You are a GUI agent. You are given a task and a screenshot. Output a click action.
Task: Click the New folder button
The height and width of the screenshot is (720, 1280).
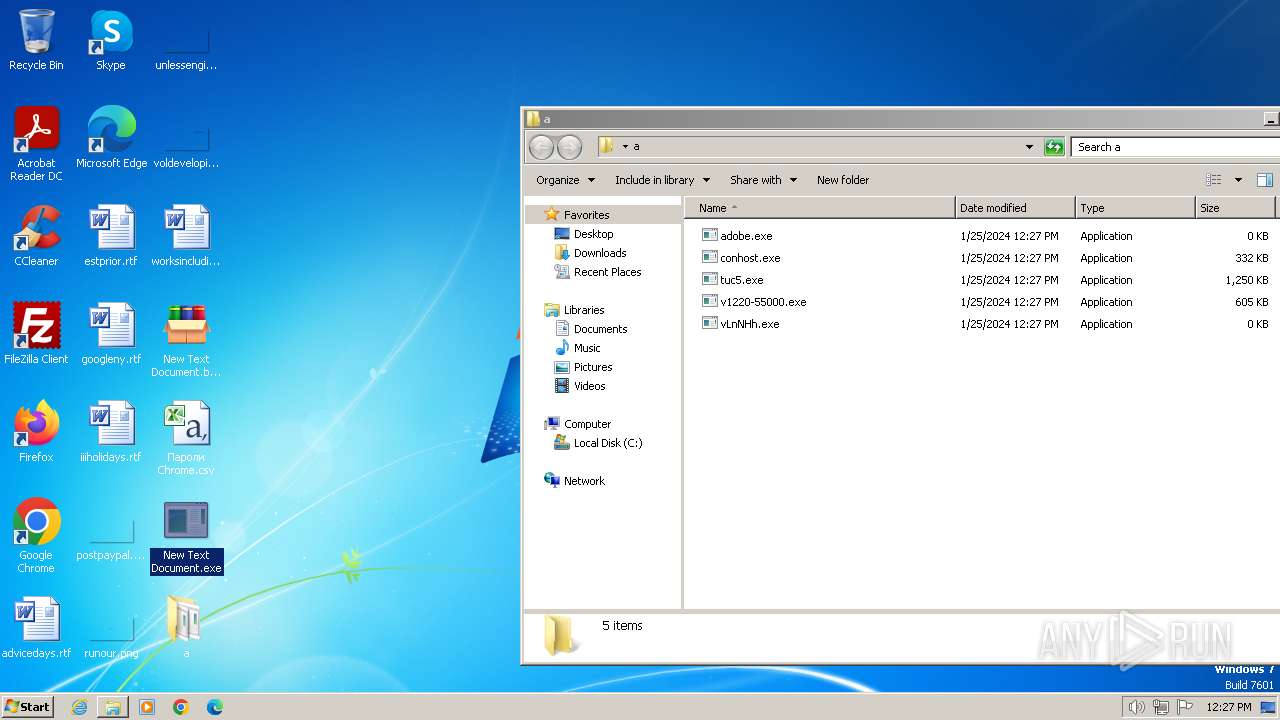843,180
